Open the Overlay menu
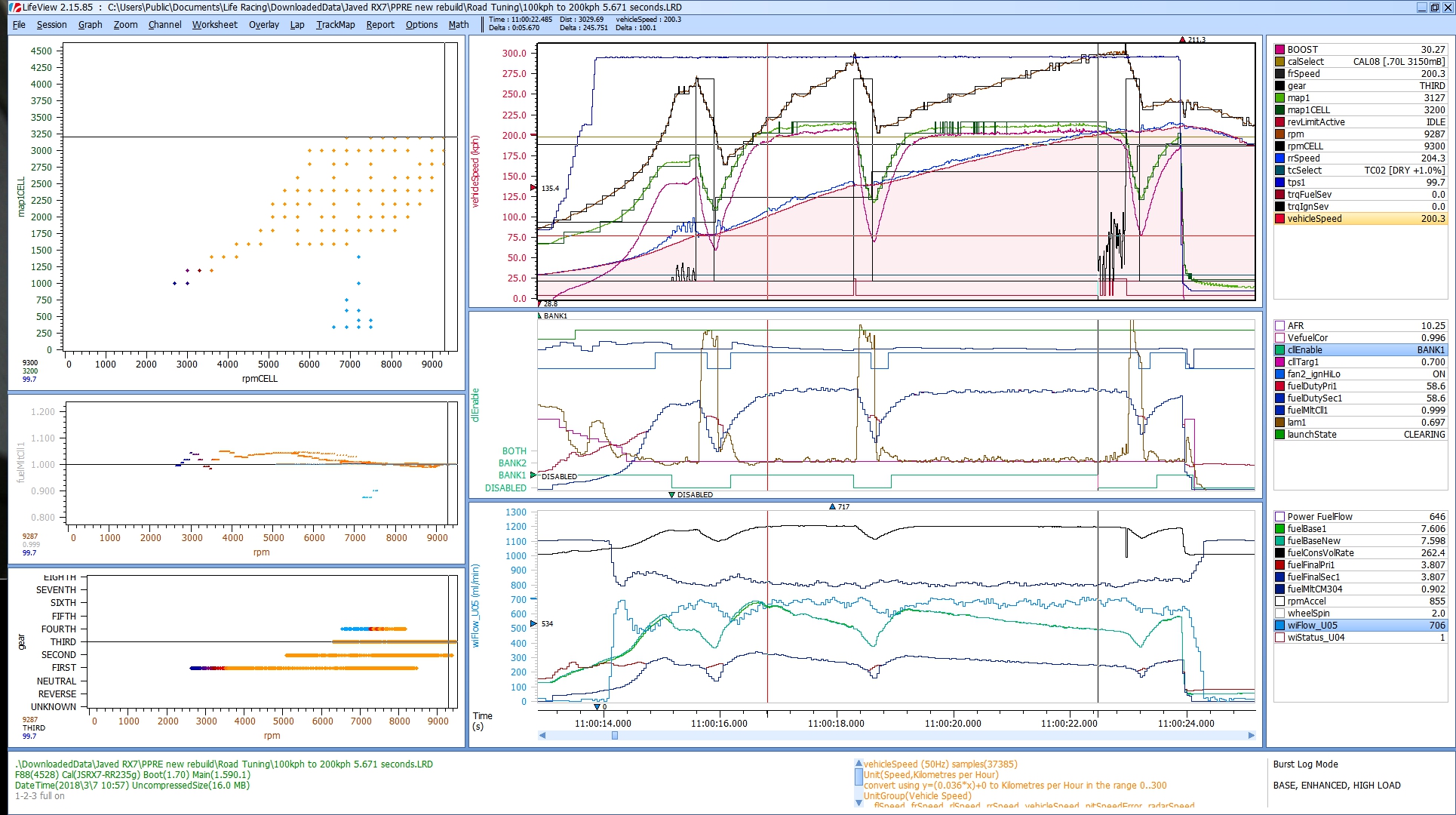This screenshot has height=815, width=1456. click(x=263, y=24)
